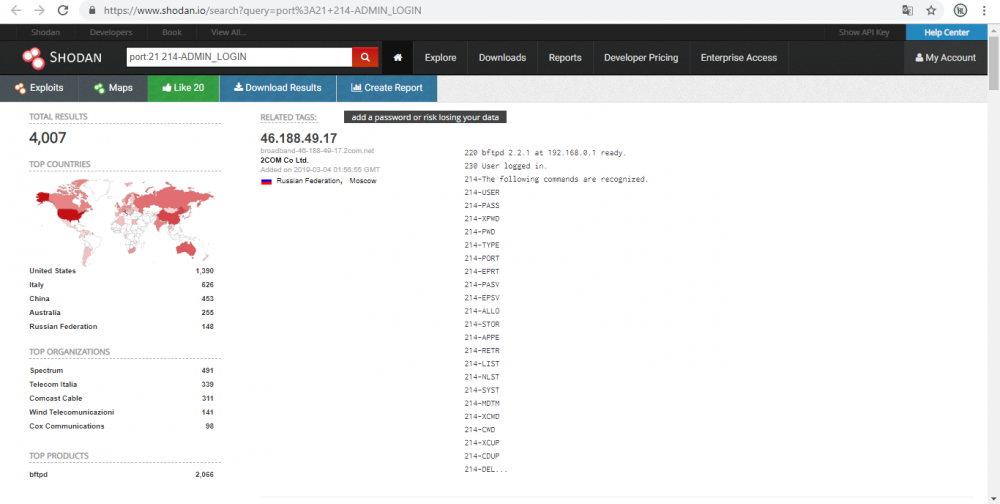
Task: Click Create Report button
Action: tap(386, 88)
